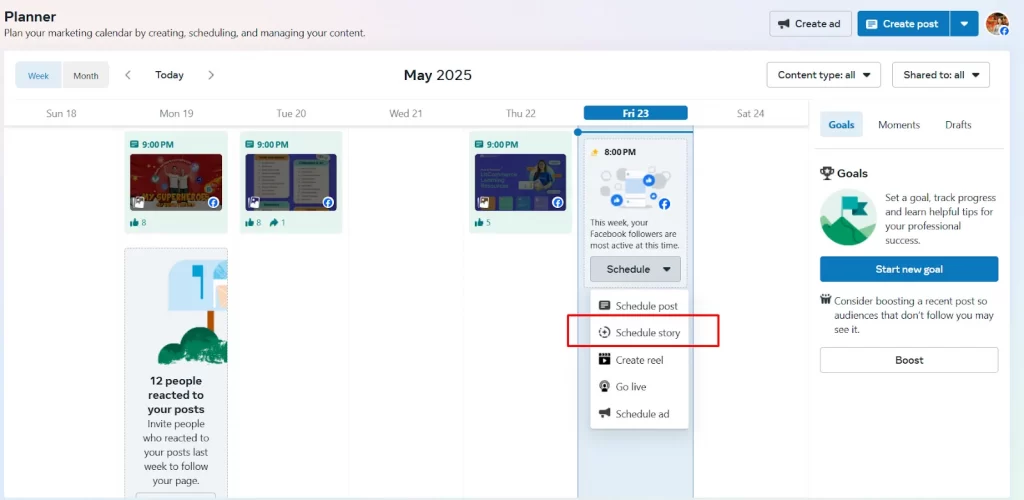This screenshot has width=1024, height=500.
Task: Click photo icon on Thursday post
Action: 483,202
